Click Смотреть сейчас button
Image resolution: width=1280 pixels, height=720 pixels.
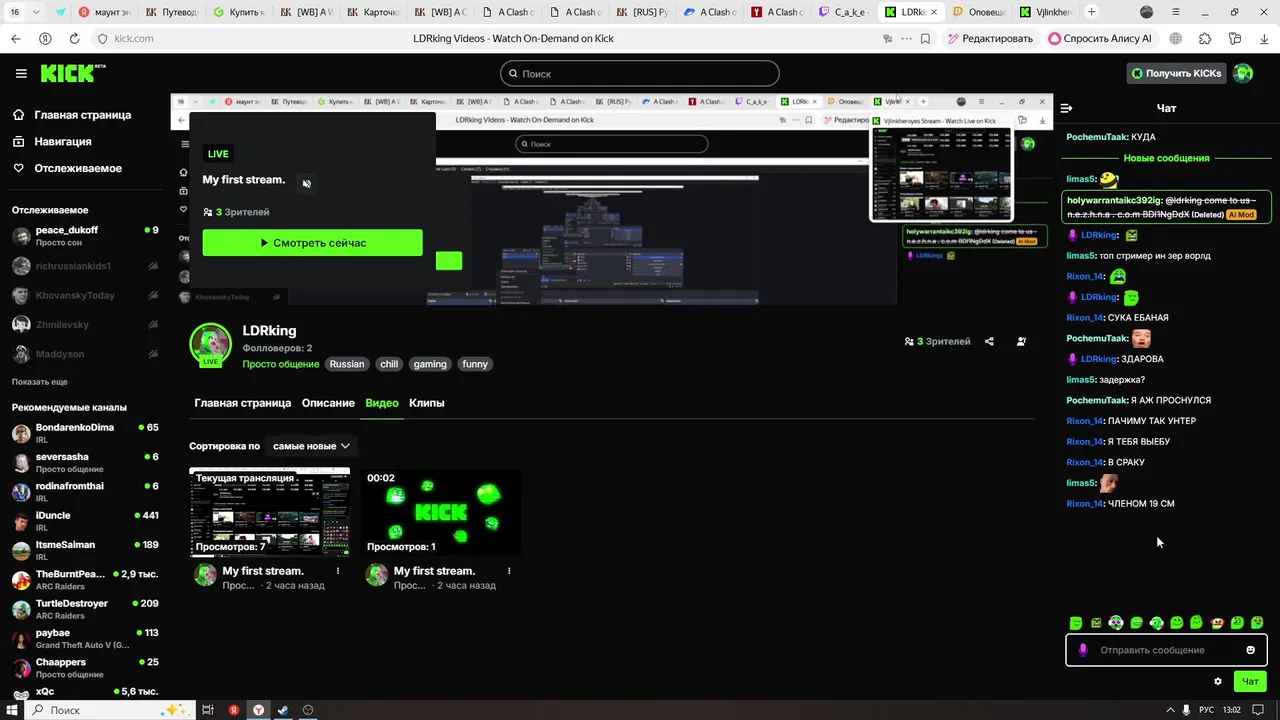[x=313, y=243]
